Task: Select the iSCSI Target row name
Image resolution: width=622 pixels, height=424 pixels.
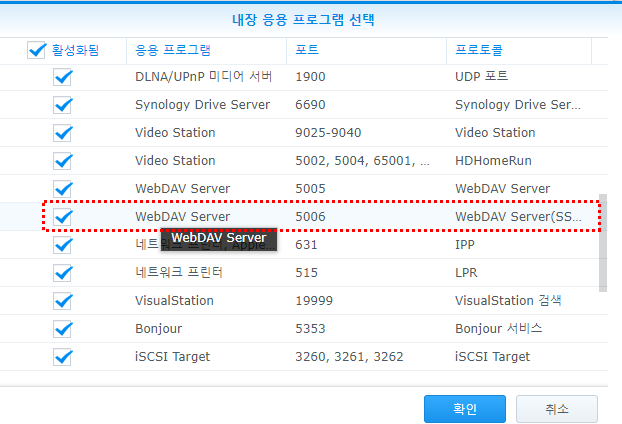Action: coord(172,356)
